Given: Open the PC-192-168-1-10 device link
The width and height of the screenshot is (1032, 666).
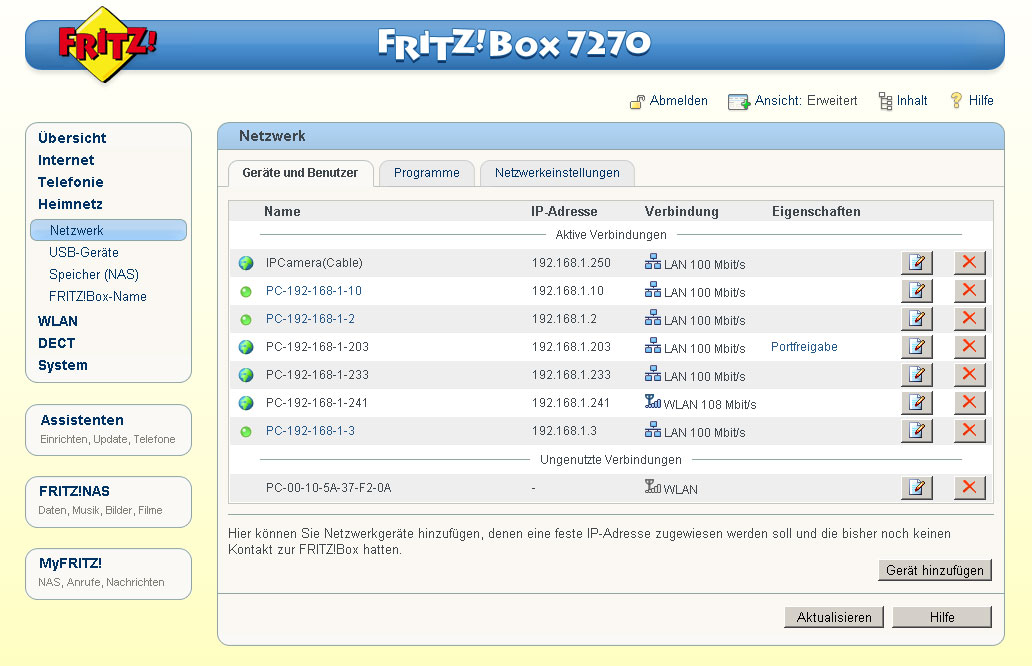Looking at the screenshot, I should pos(314,291).
